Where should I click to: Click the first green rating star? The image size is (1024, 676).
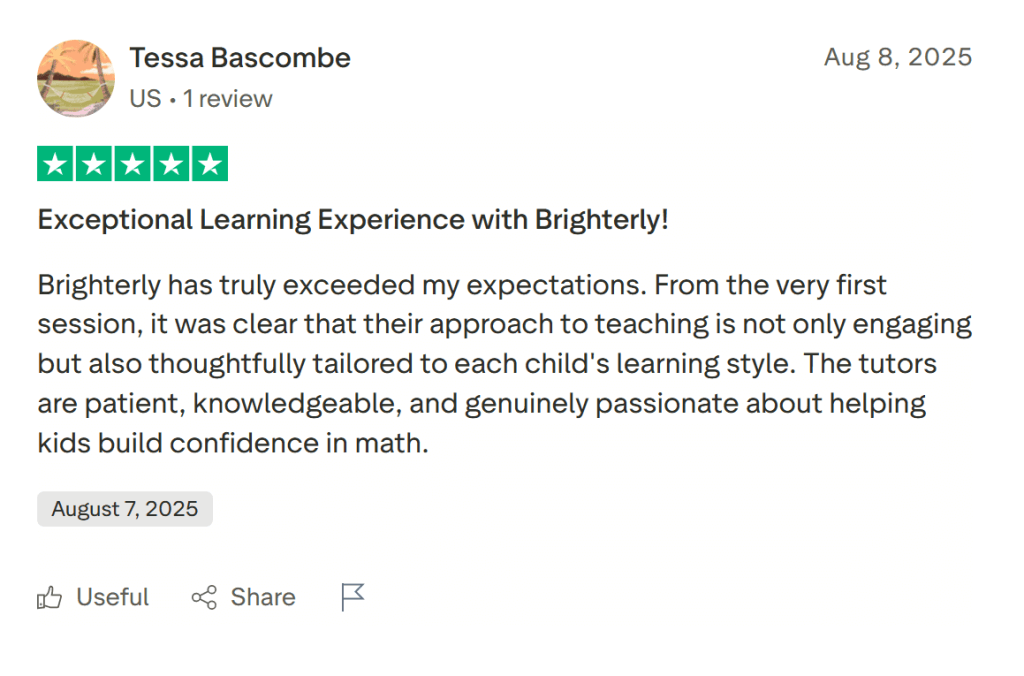point(56,164)
